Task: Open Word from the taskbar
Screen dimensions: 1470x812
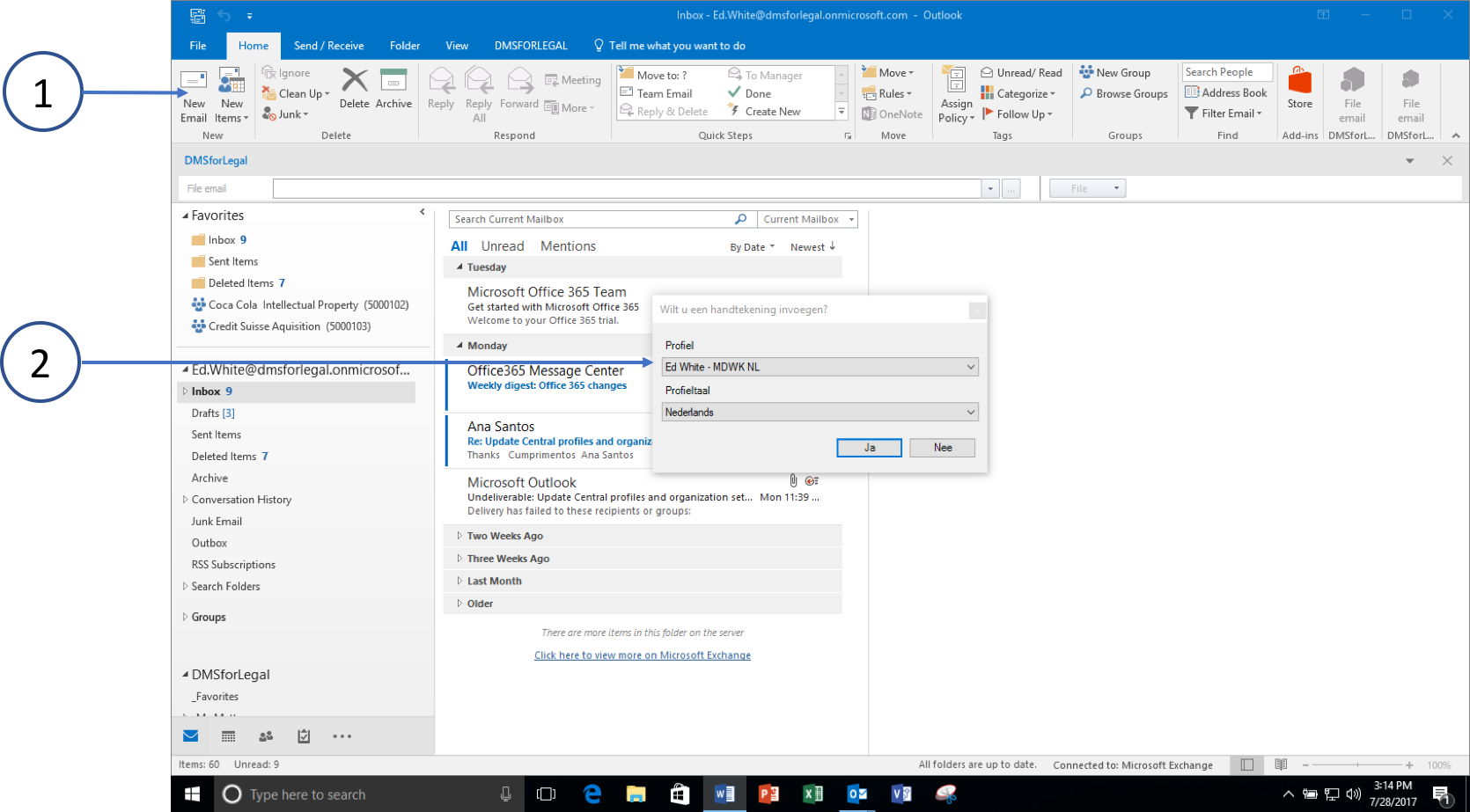Action: click(725, 794)
